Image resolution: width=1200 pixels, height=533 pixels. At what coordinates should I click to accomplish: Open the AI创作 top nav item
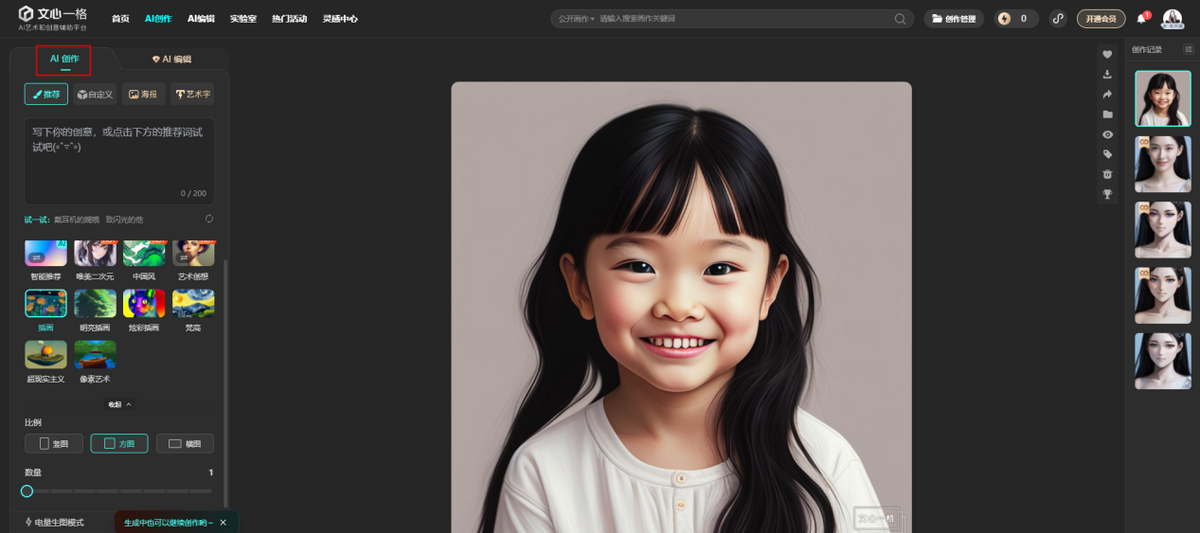pyautogui.click(x=158, y=19)
